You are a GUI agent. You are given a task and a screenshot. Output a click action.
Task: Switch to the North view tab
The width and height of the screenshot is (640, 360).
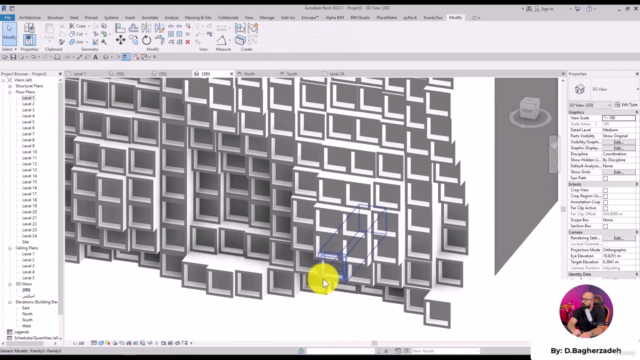pos(249,74)
